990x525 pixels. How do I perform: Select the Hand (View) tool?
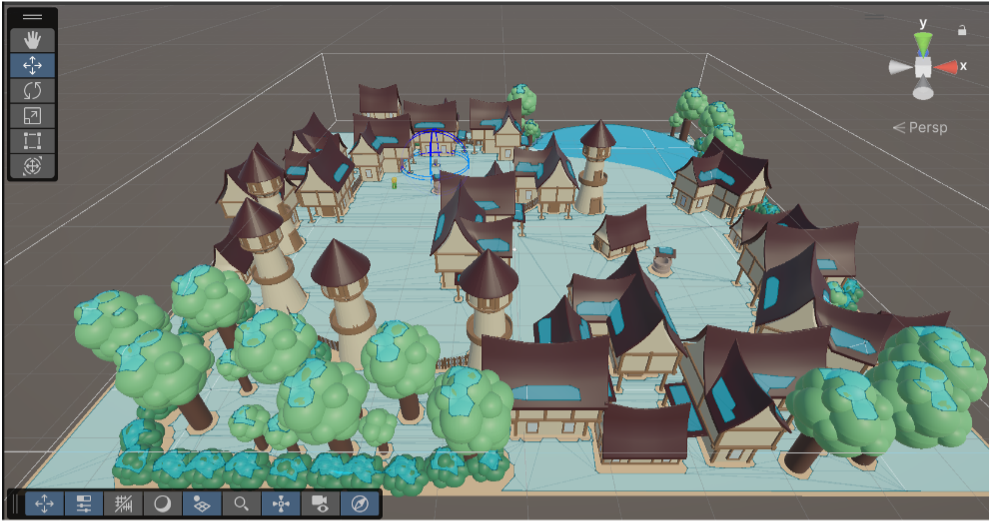pos(32,40)
